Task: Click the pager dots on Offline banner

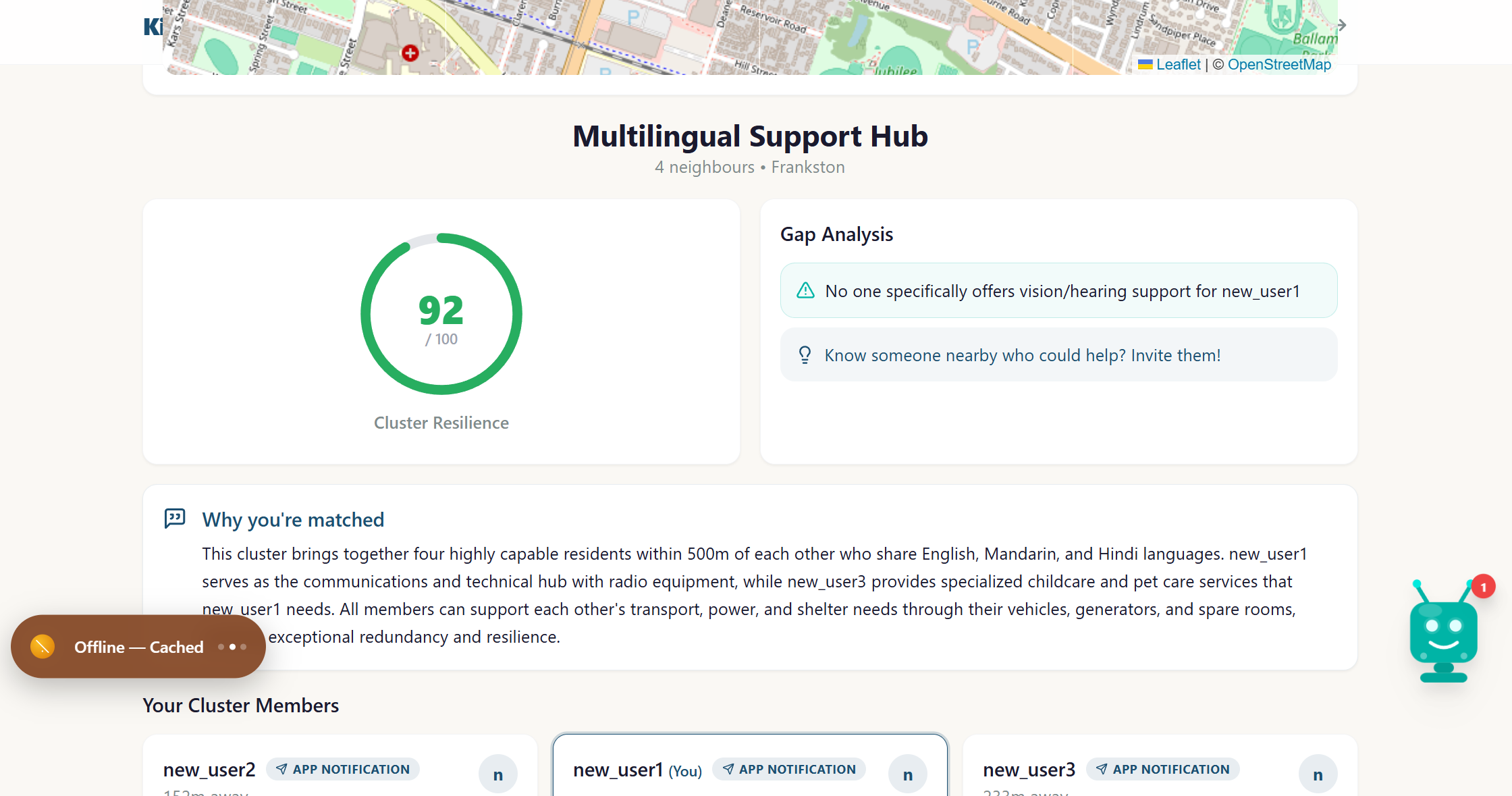Action: point(232,647)
